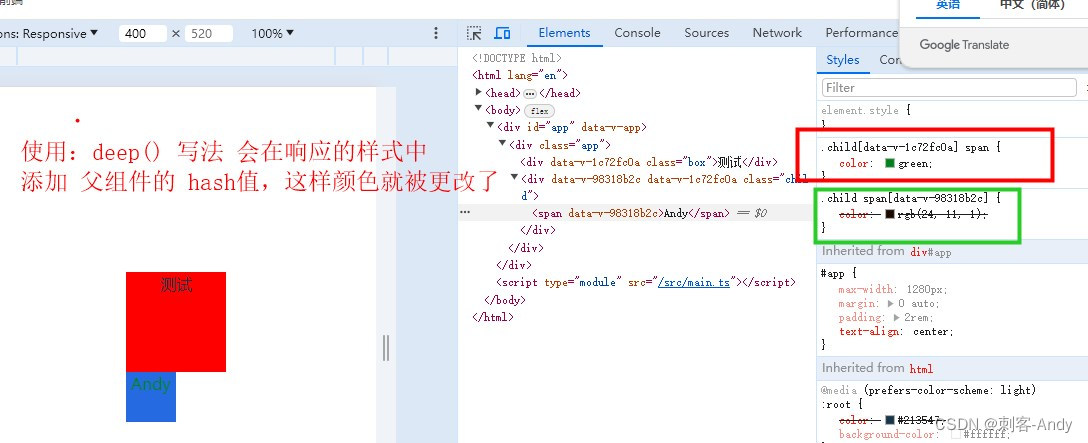This screenshot has width=1088, height=443.
Task: Click the .child span[data-v-98318b2c] selector
Action: point(908,199)
